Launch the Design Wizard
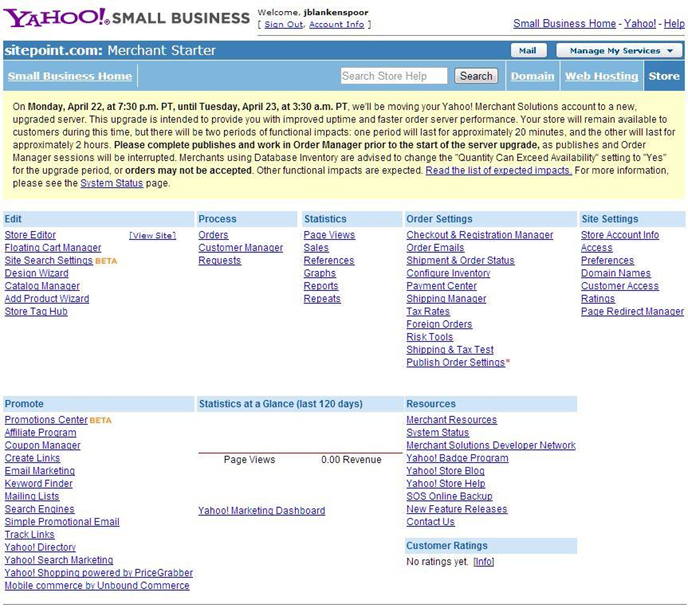This screenshot has height=612, width=688. pos(36,273)
